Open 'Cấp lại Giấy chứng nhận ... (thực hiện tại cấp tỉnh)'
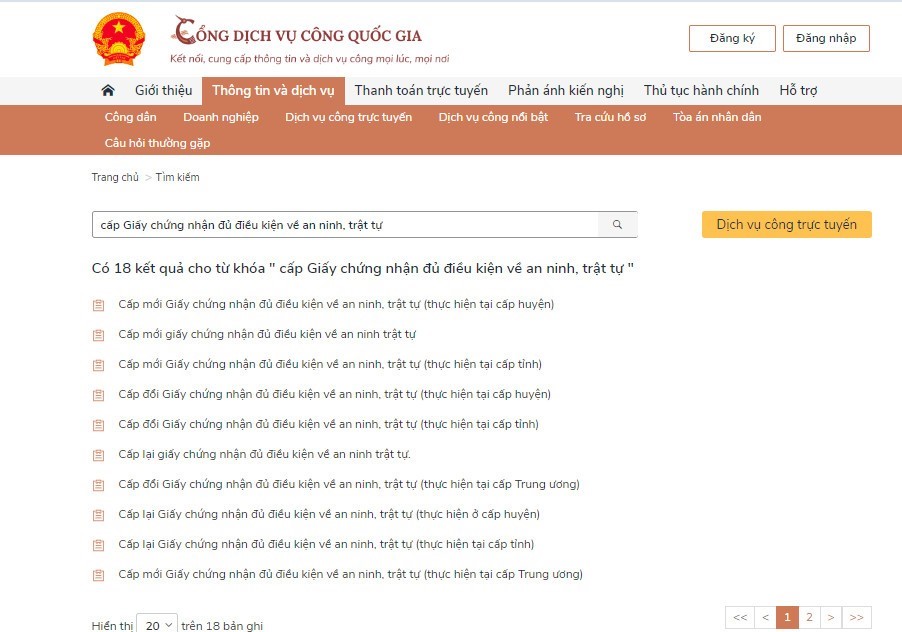This screenshot has height=632, width=902. 326,543
